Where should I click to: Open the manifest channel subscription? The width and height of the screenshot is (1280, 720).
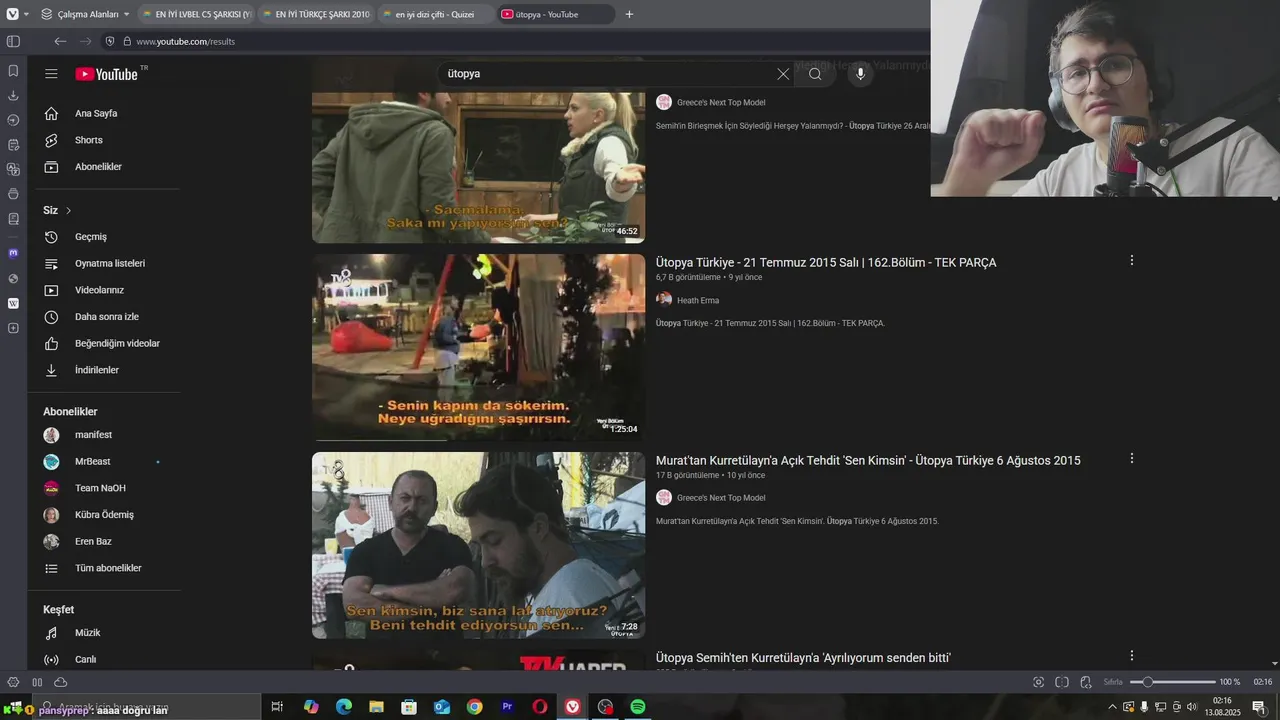coord(108,435)
